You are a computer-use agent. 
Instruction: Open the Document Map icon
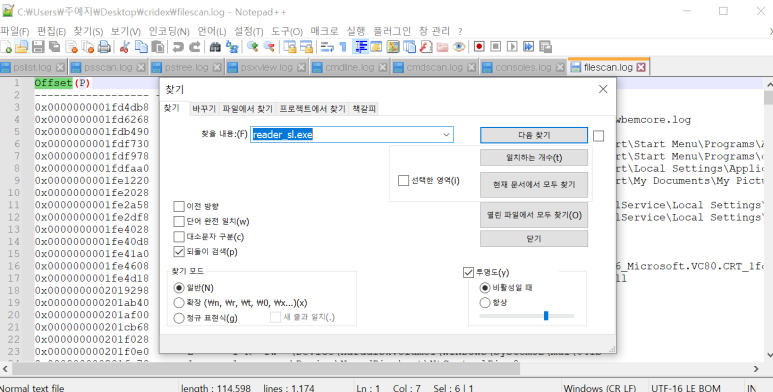click(393, 47)
